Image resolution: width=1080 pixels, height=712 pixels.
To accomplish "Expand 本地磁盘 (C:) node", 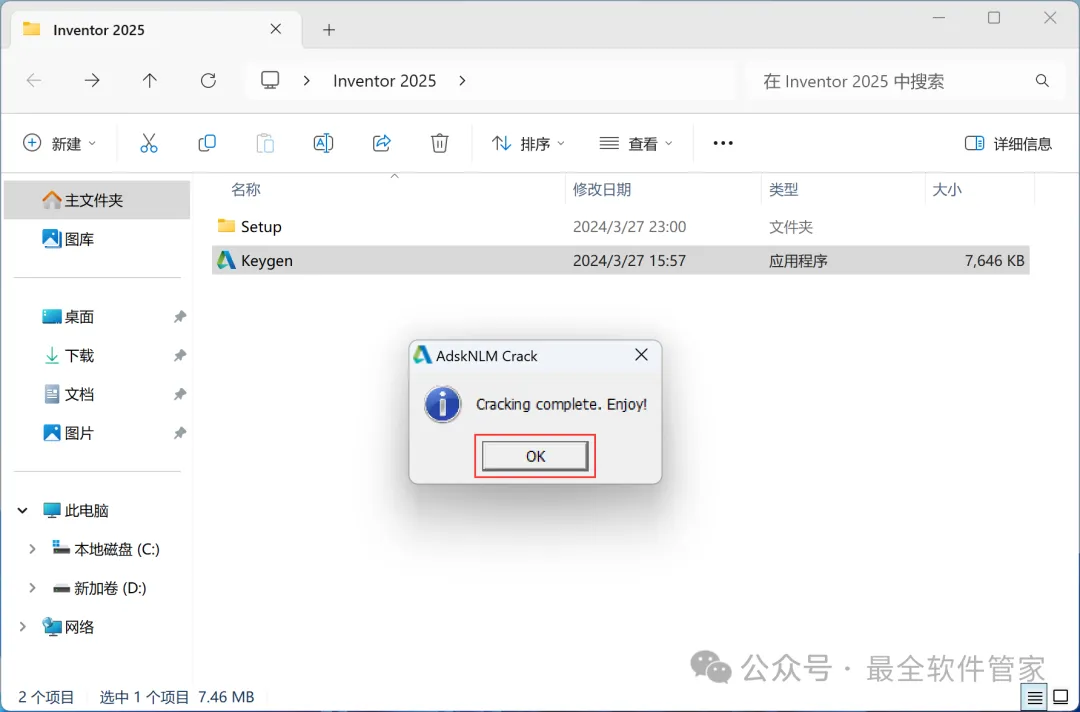I will 32,549.
